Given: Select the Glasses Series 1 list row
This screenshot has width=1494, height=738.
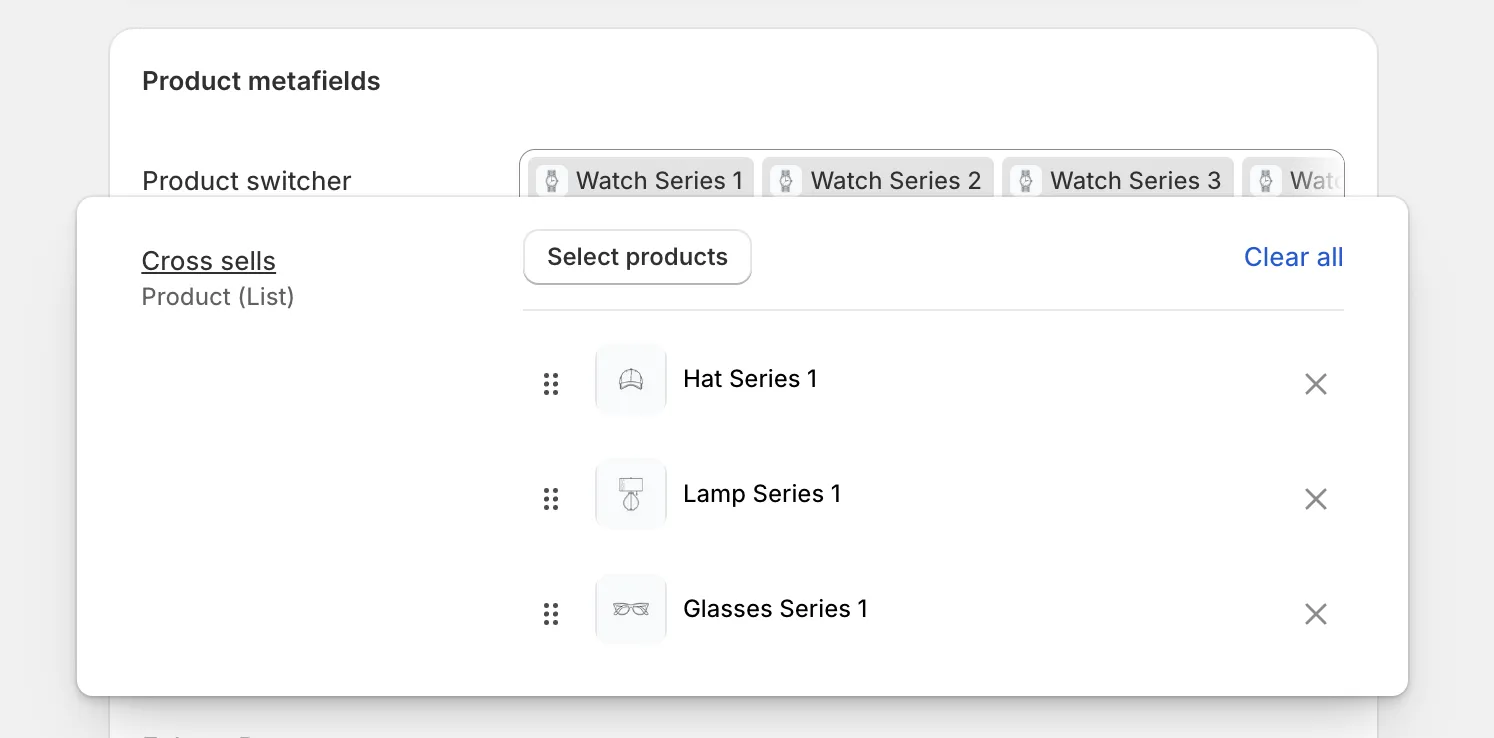Looking at the screenshot, I should 775,609.
